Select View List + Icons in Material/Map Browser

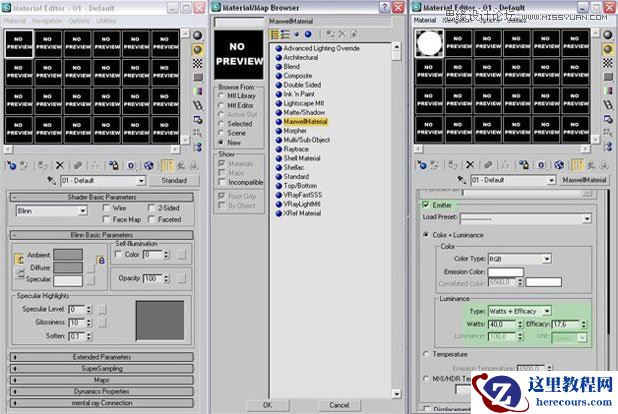click(285, 35)
